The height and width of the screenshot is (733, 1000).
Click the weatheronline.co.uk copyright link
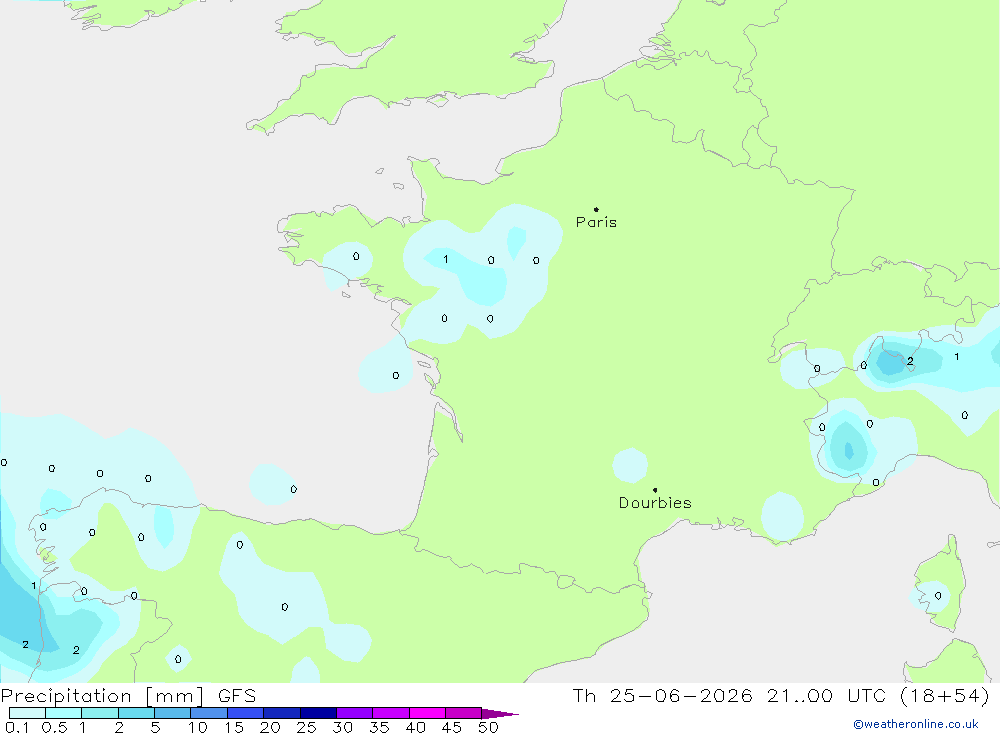(916, 724)
